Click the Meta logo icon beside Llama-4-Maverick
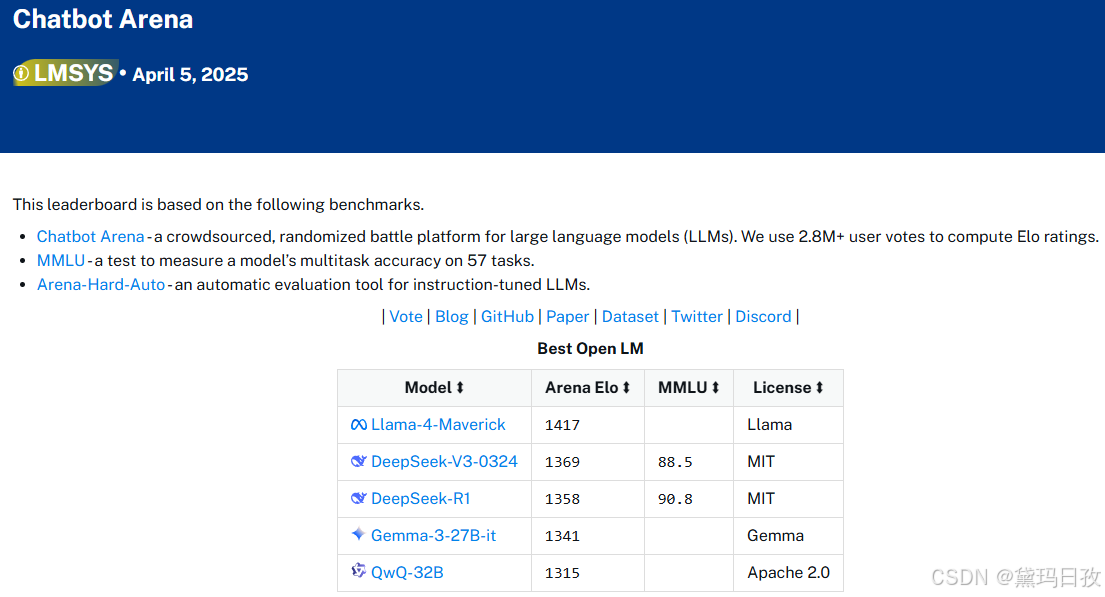The image size is (1105, 597). (x=359, y=425)
